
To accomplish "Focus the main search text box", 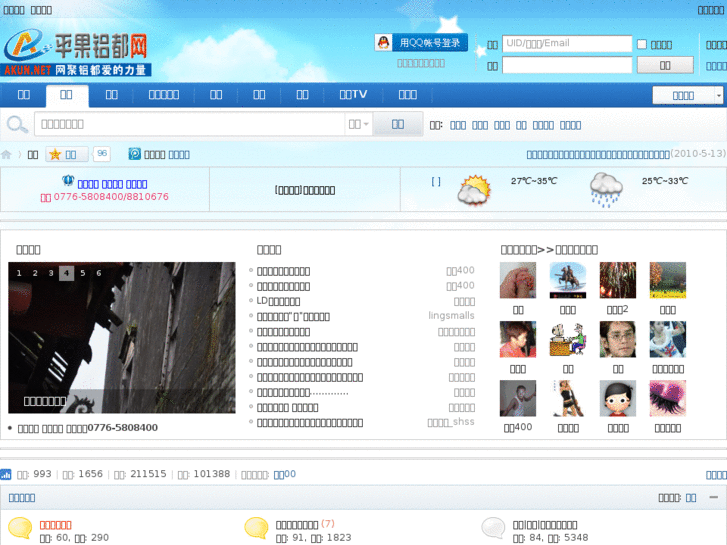I will 190,124.
